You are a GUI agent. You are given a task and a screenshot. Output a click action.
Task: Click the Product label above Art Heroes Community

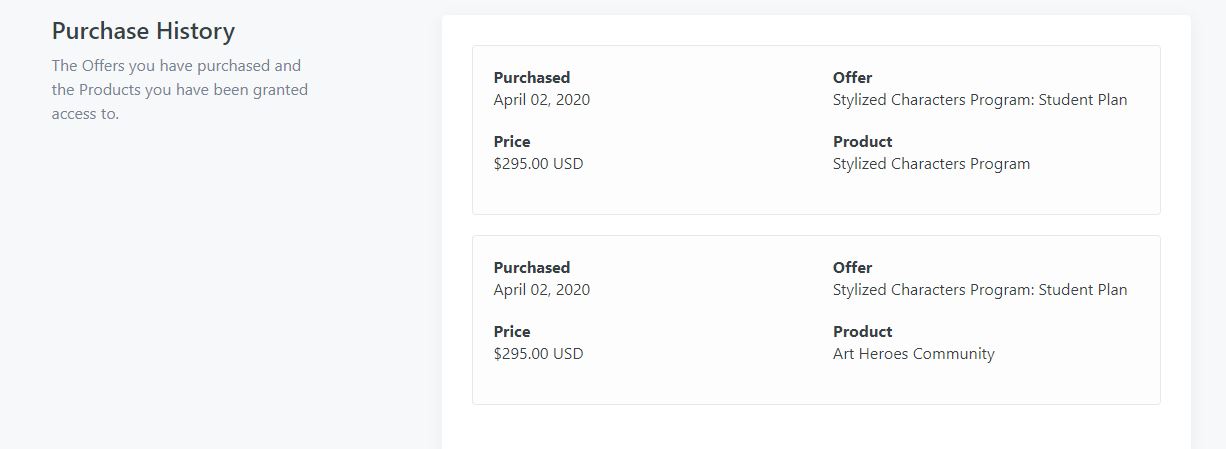coord(862,332)
